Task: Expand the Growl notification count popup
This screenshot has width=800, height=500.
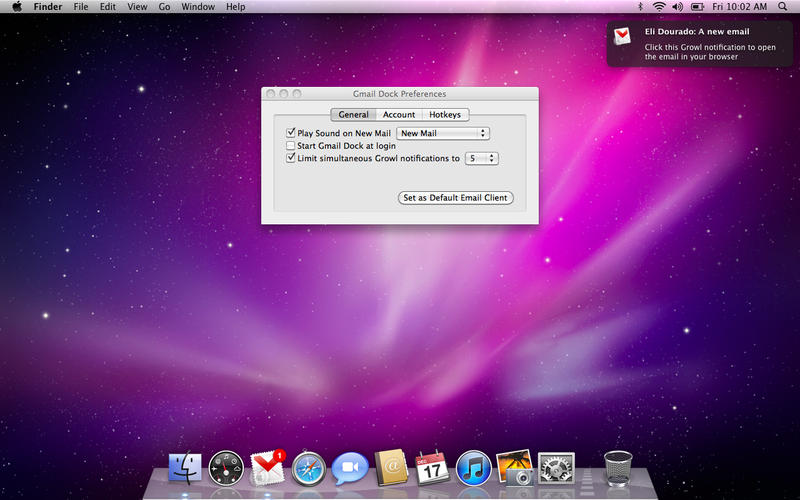Action: [481, 158]
